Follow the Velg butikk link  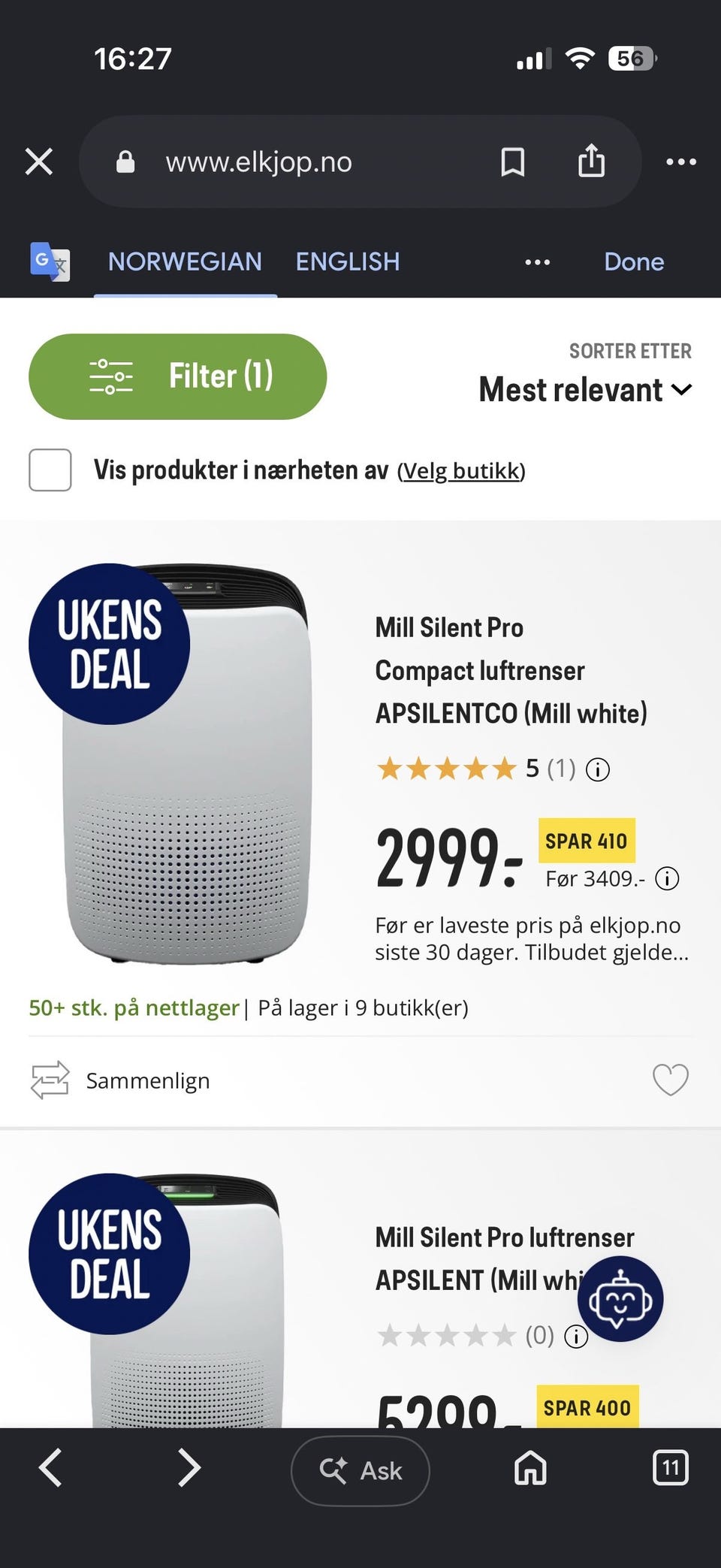[461, 471]
